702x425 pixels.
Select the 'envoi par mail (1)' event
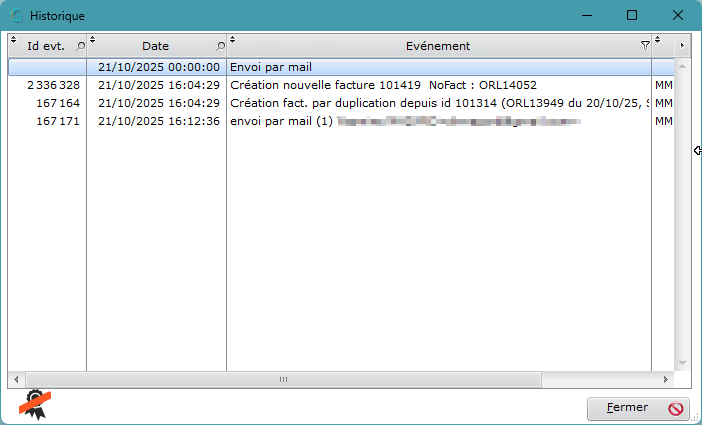click(x=439, y=121)
